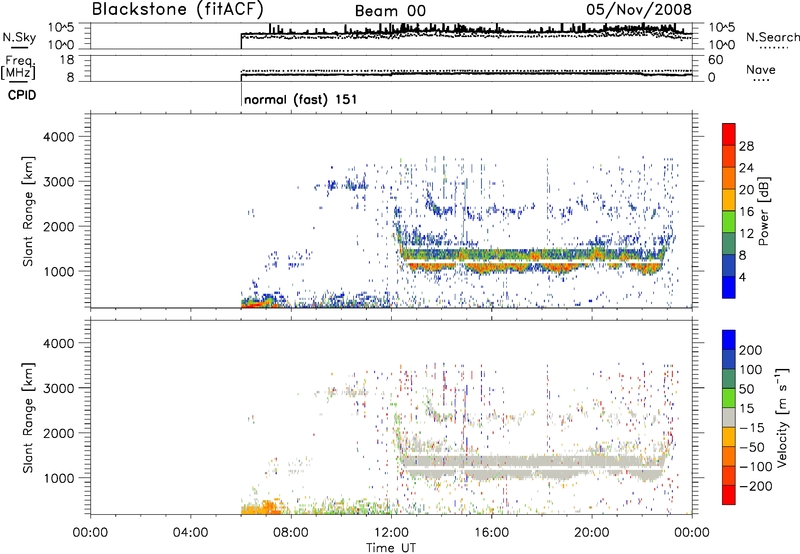Click the 'Nave' legend label
The image size is (800, 554).
(760, 69)
